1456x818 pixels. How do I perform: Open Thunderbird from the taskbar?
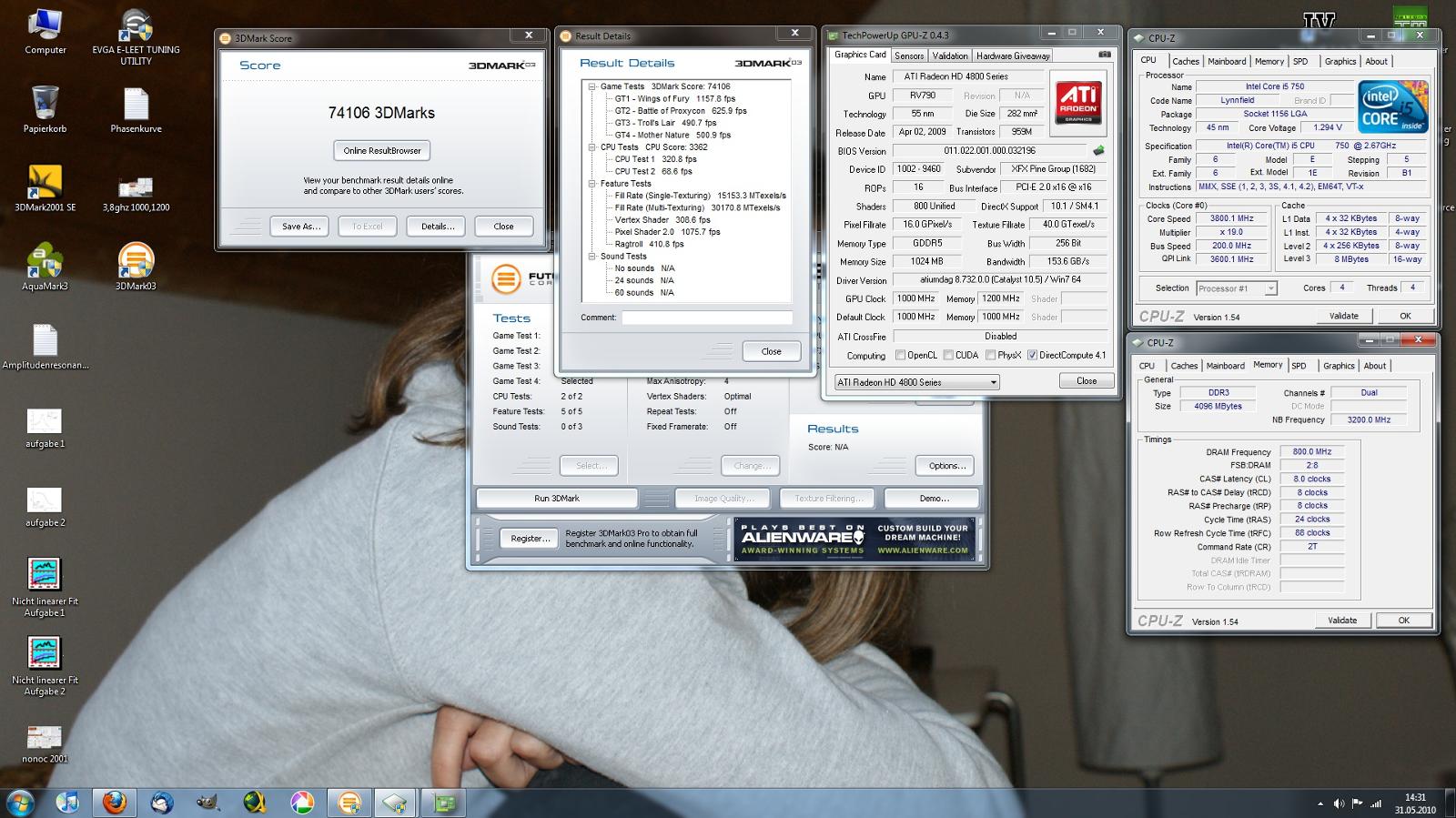click(x=162, y=803)
